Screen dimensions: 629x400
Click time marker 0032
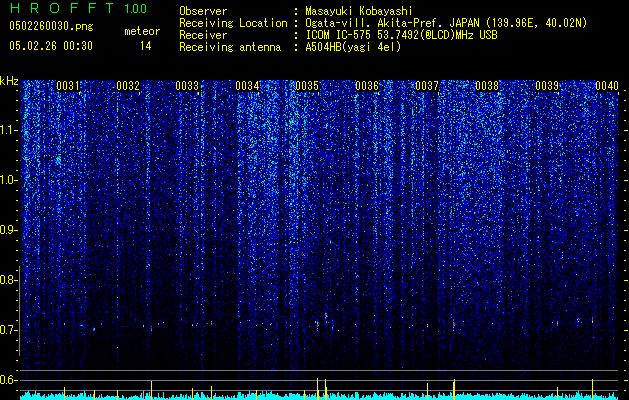(128, 86)
